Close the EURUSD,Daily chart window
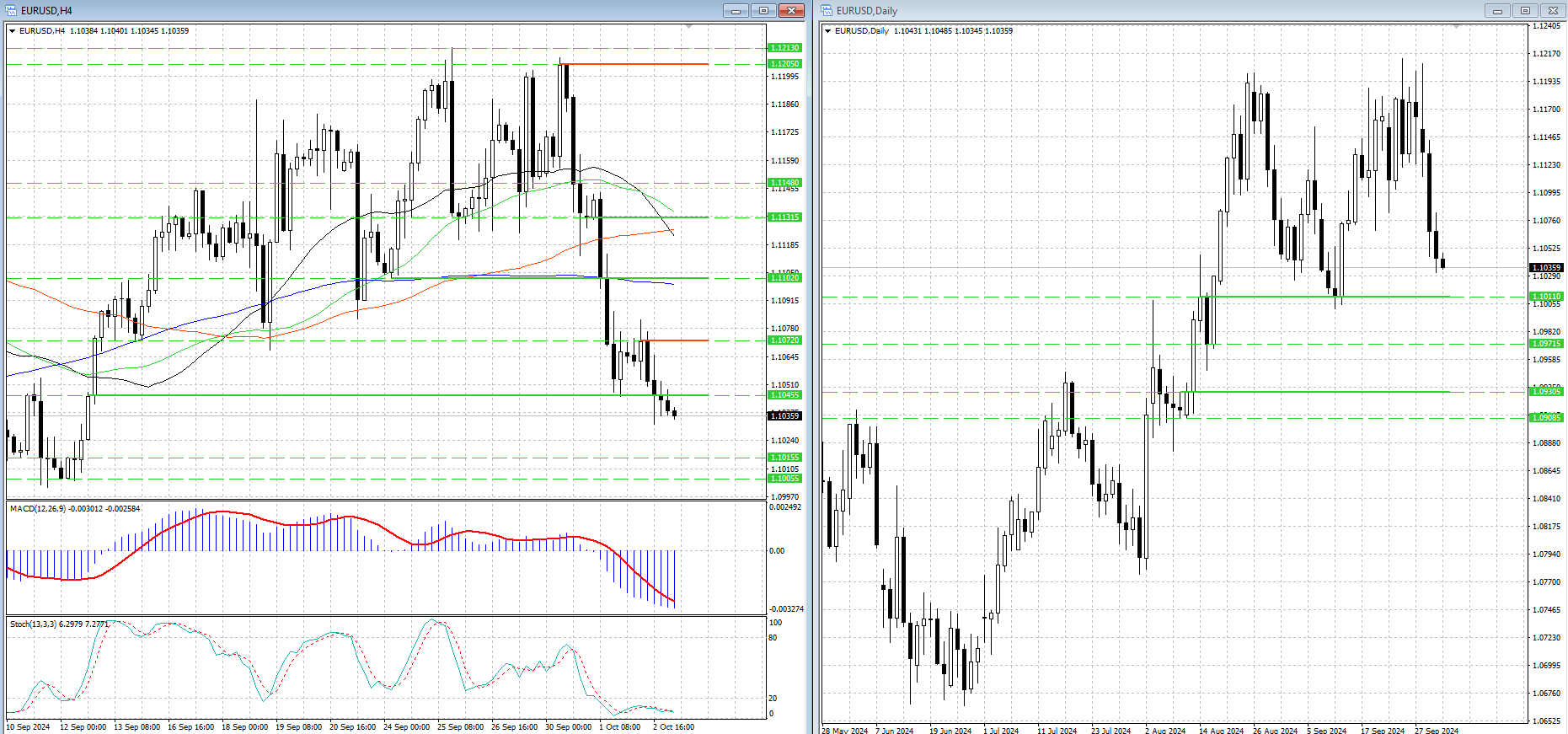This screenshot has width=1568, height=734. pyautogui.click(x=1553, y=11)
